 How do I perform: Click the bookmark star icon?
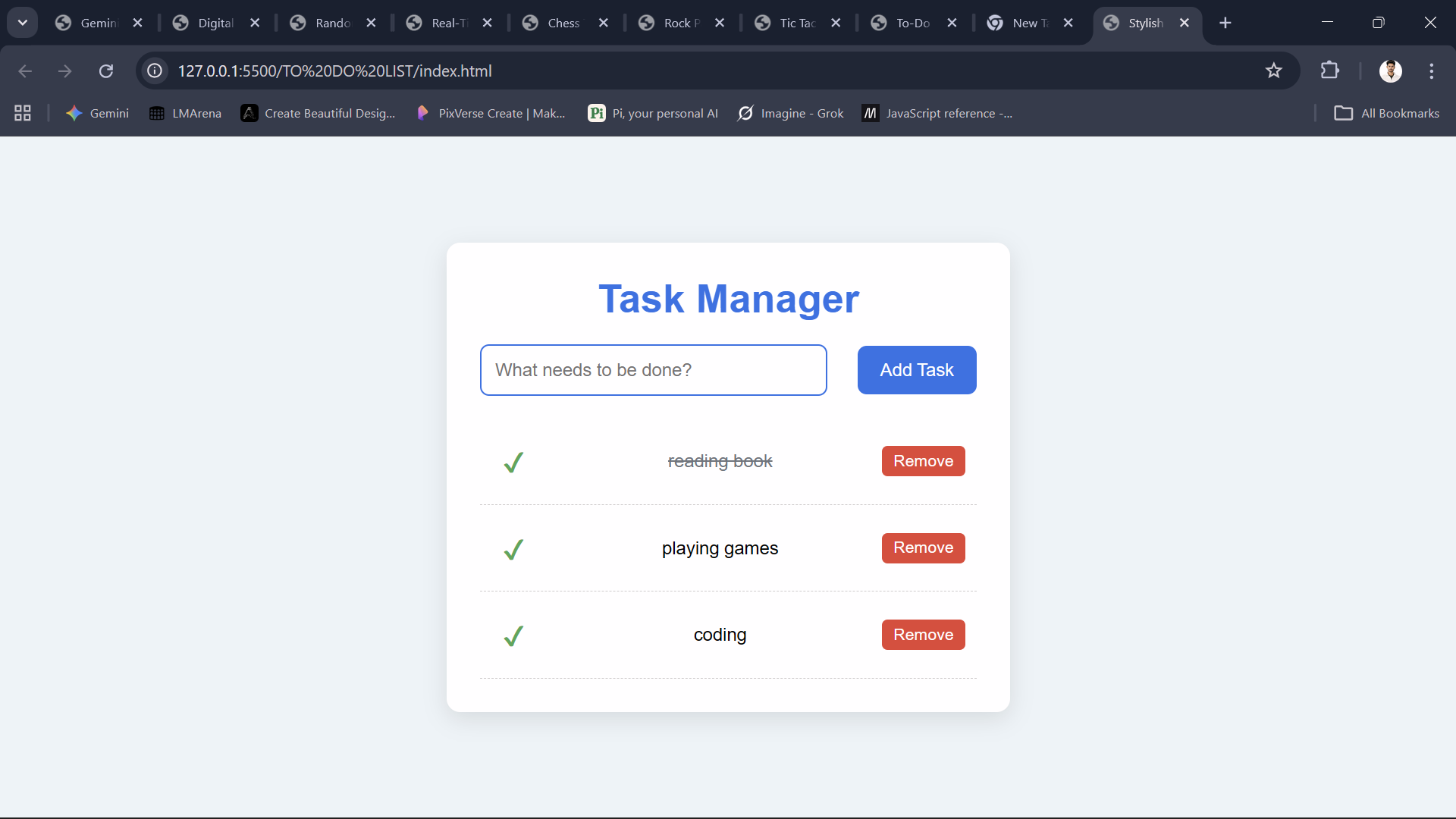coord(1273,71)
